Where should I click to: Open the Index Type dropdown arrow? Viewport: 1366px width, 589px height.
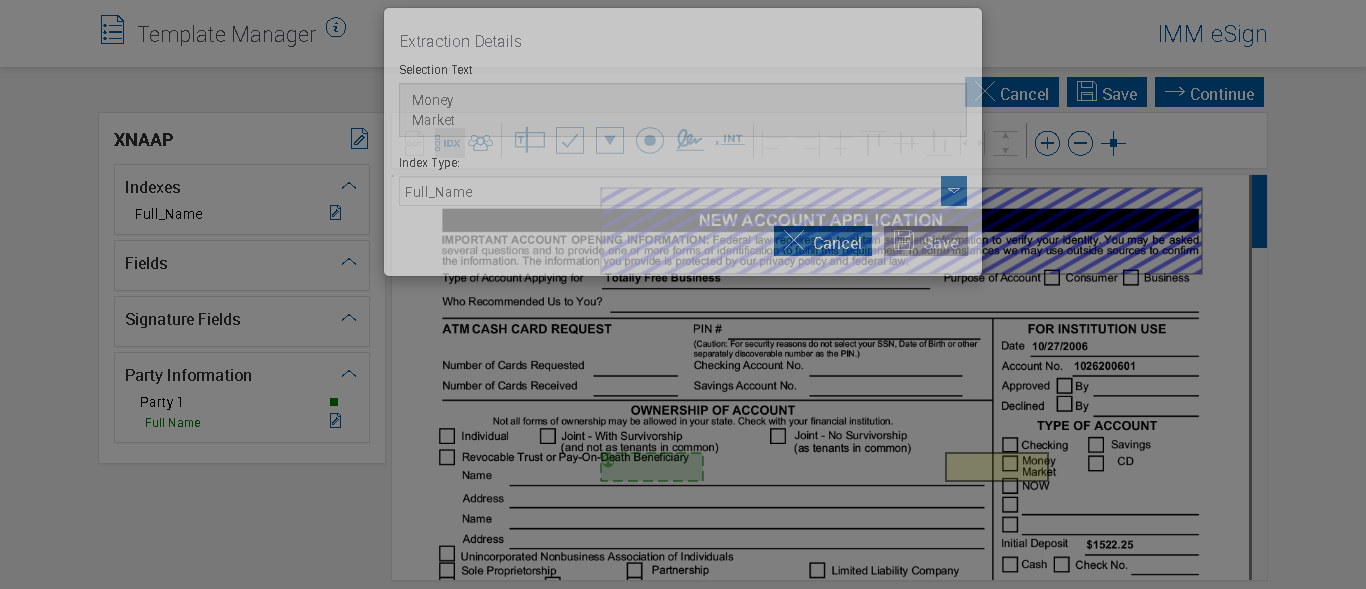click(x=954, y=191)
